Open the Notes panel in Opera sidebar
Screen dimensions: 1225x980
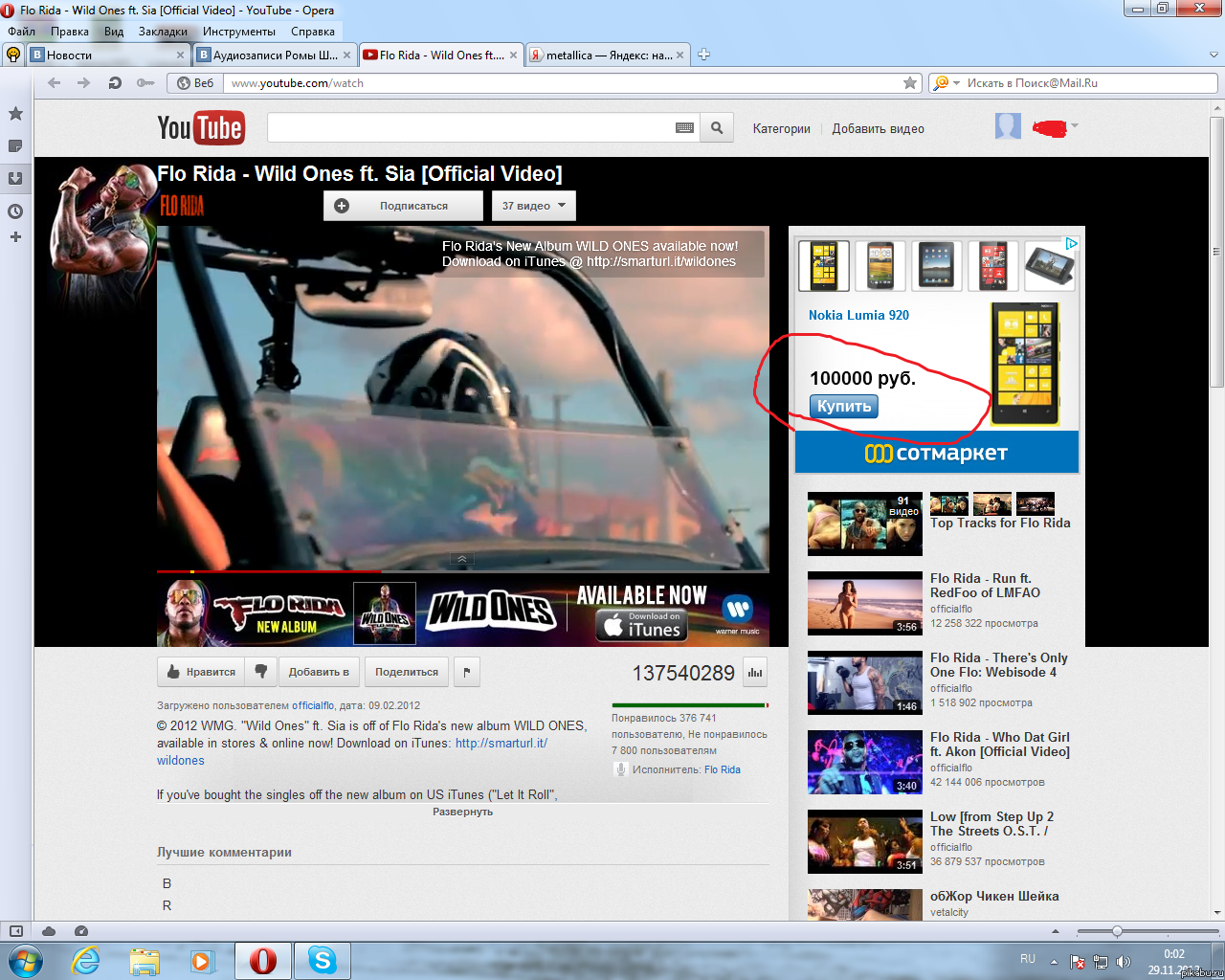15,146
